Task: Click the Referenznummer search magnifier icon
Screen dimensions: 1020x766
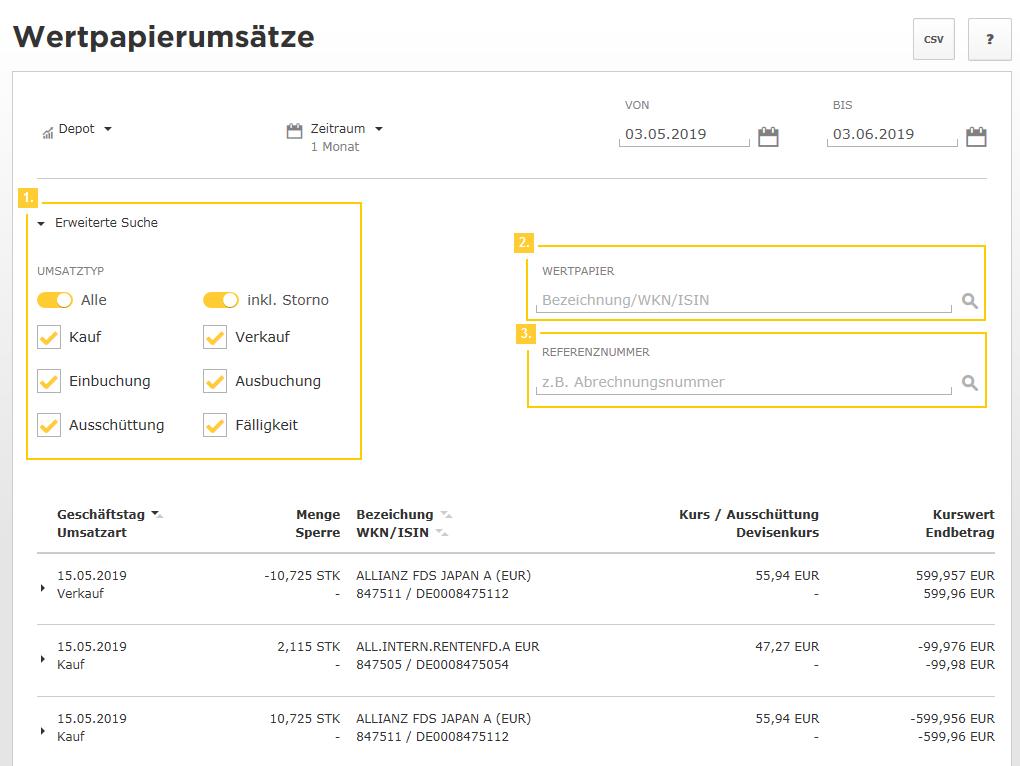Action: 969,383
